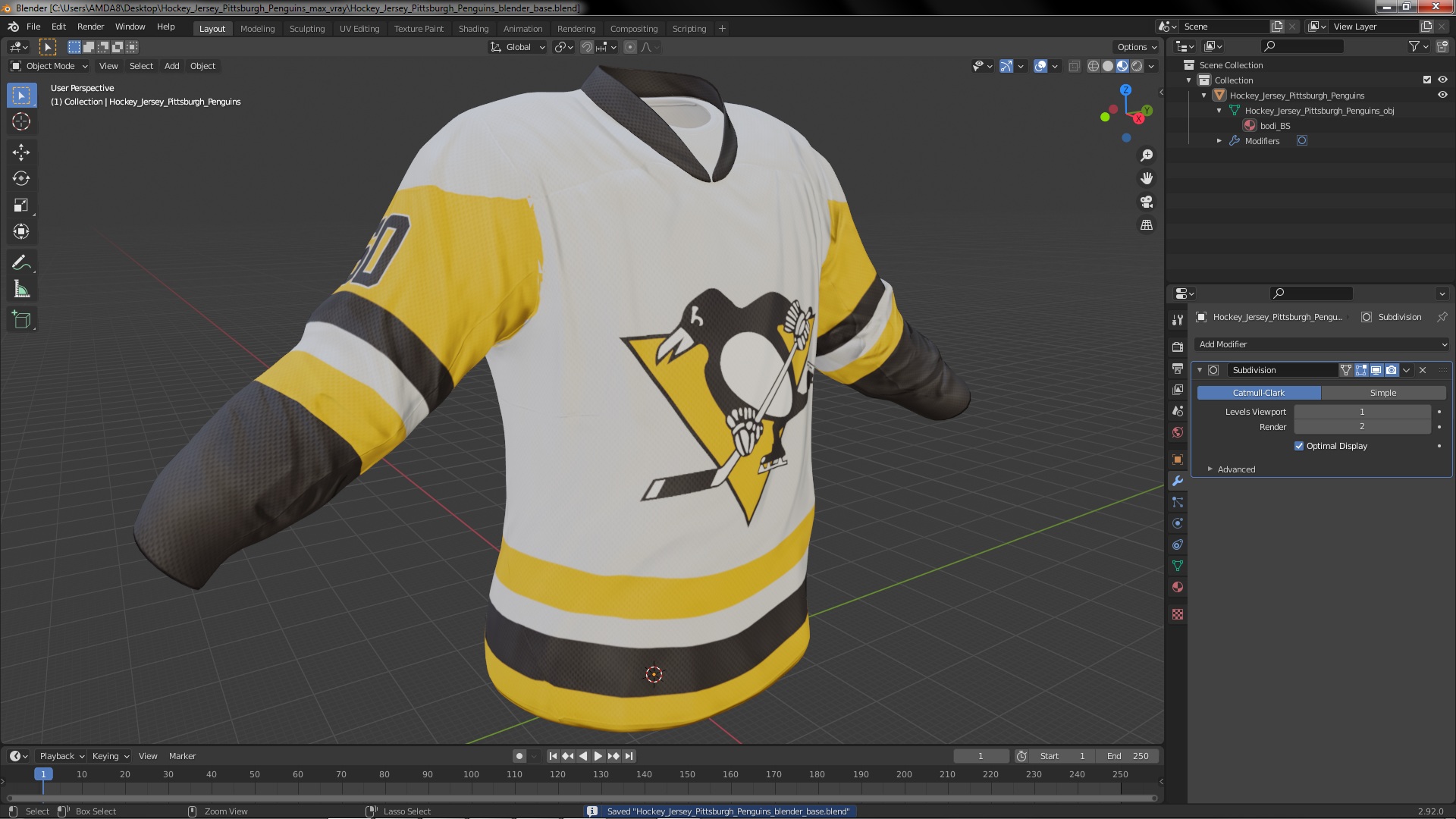Open the Add menu in viewport
Image resolution: width=1456 pixels, height=819 pixels.
pyautogui.click(x=172, y=66)
